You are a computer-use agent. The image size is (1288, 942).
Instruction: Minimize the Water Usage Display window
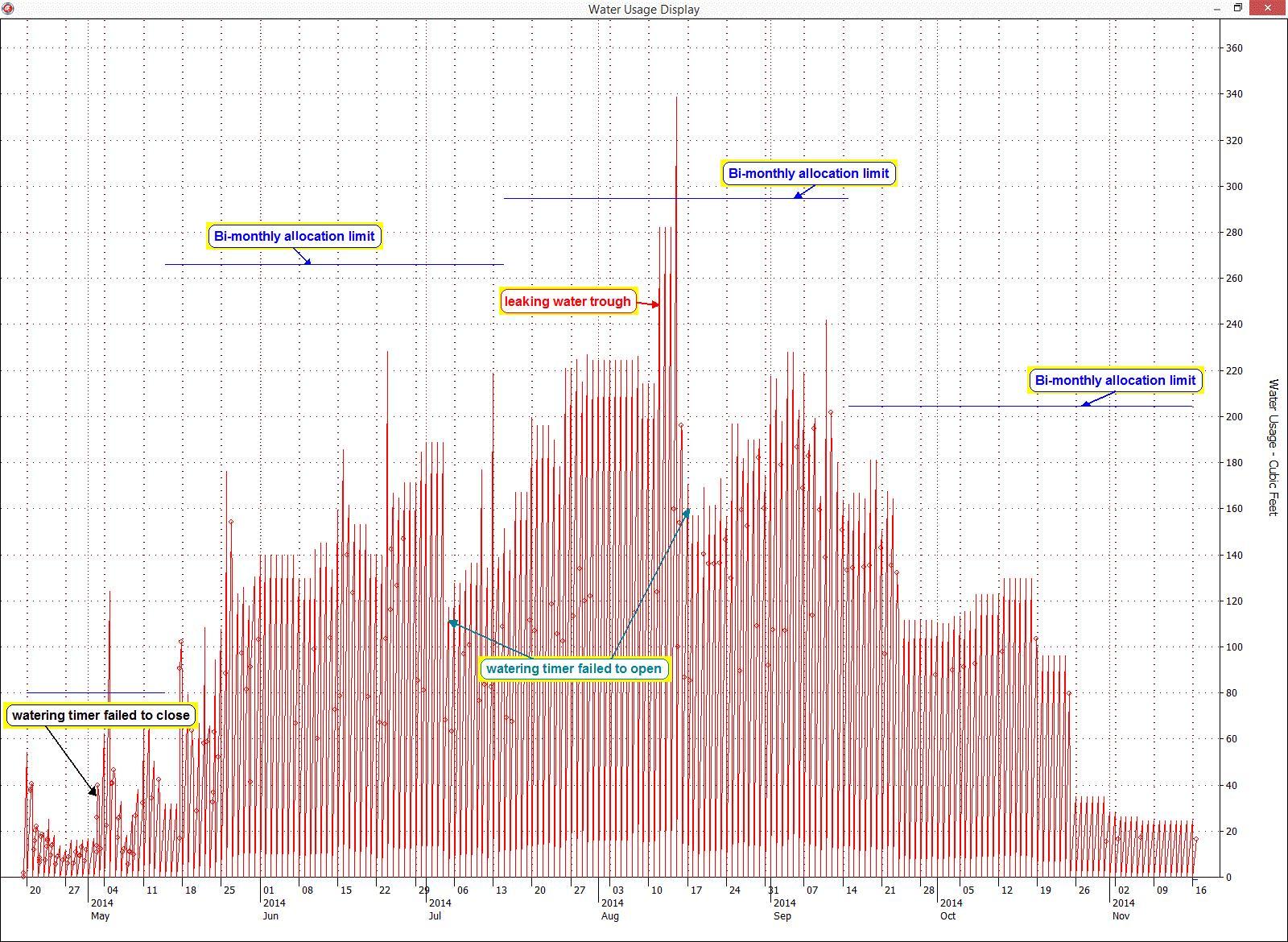pos(1218,9)
